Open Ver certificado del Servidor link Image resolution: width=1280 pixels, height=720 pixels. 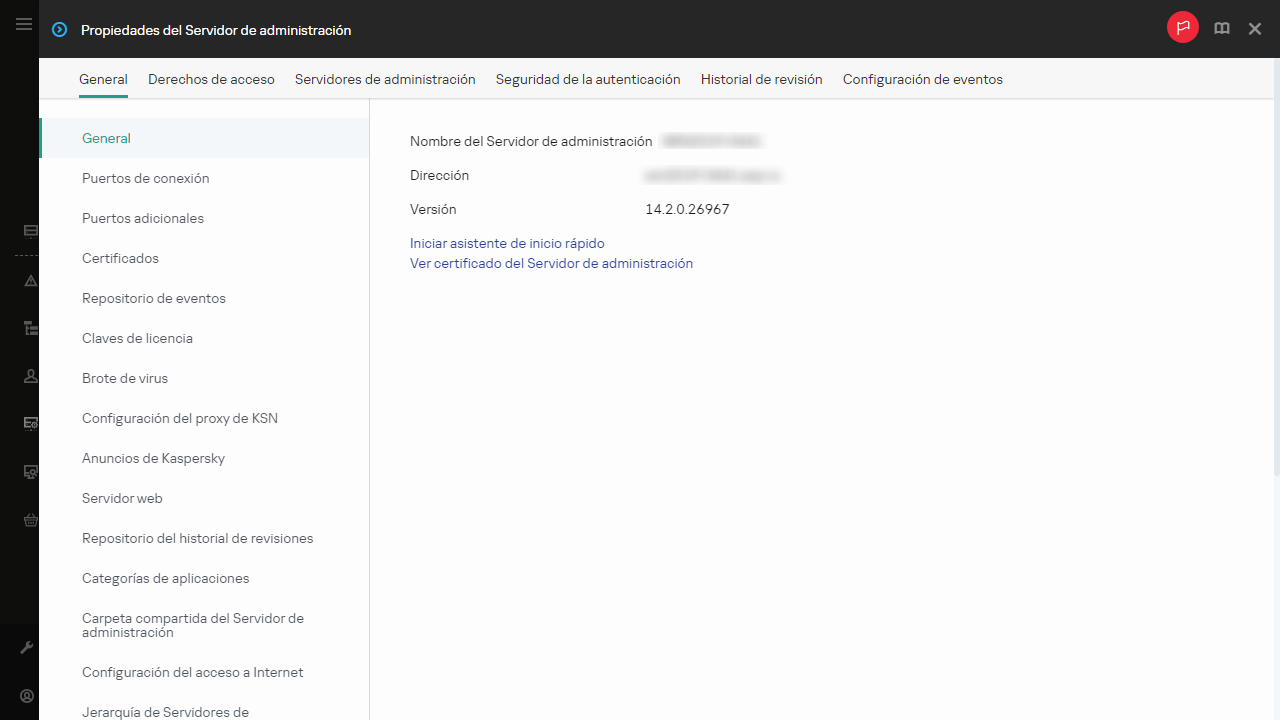[x=551, y=264]
